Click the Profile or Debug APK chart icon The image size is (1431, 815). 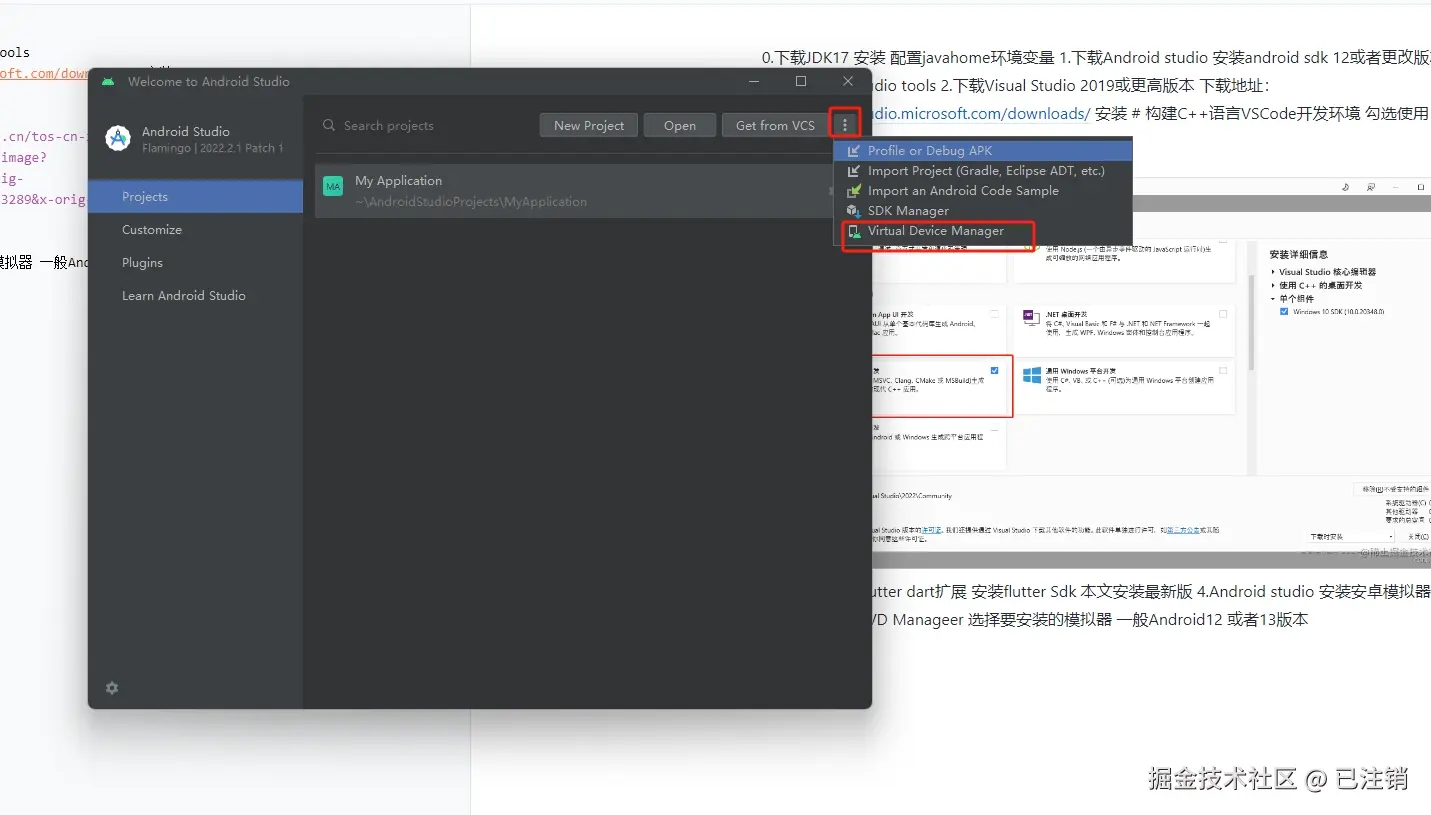point(855,150)
